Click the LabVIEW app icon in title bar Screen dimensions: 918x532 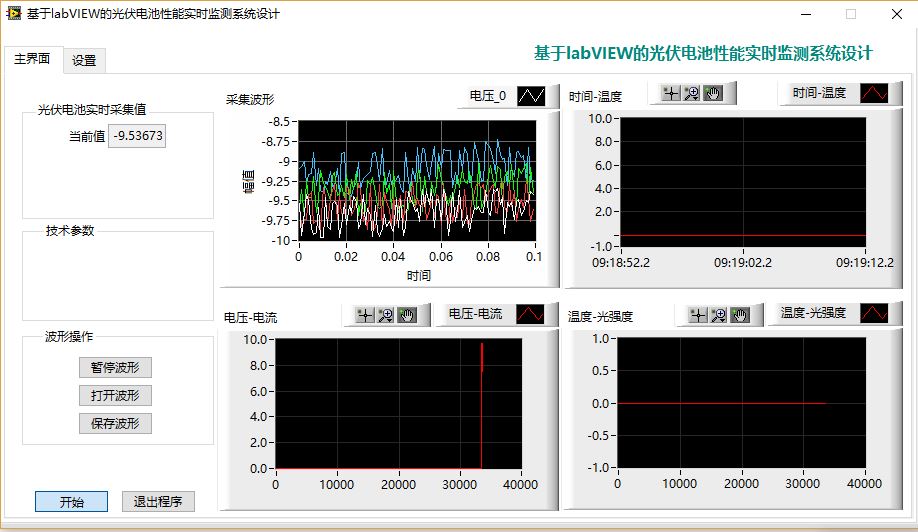(x=13, y=13)
